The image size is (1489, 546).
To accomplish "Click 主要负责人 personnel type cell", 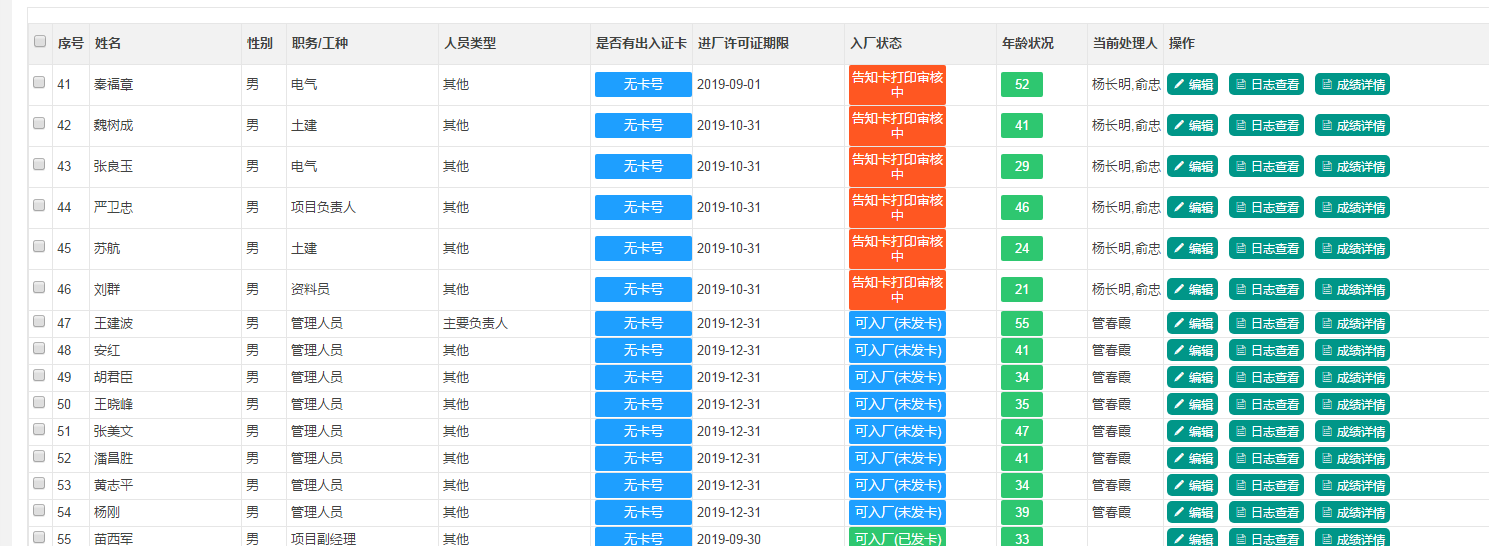I will [x=476, y=323].
